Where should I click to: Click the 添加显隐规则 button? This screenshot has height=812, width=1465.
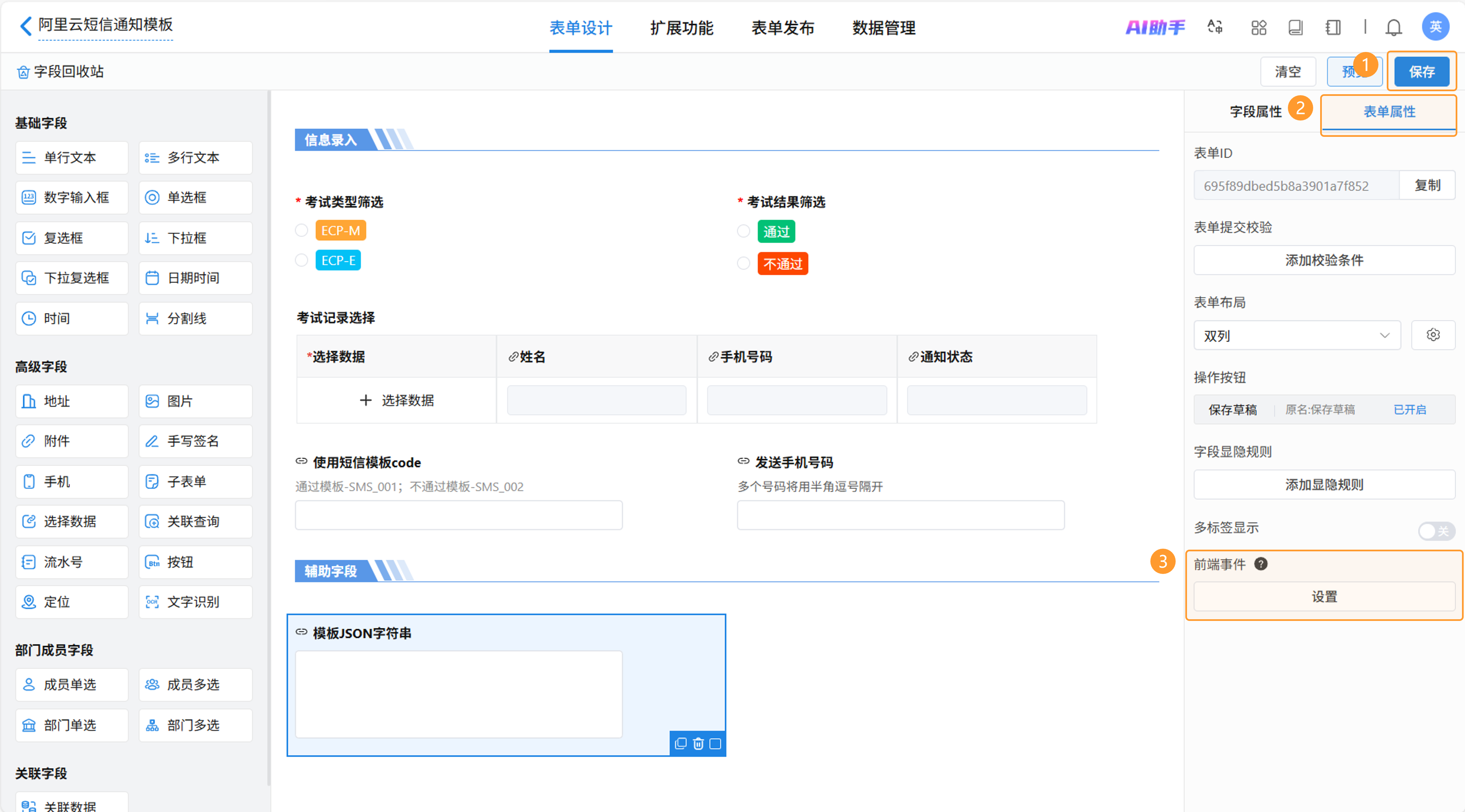tap(1324, 484)
